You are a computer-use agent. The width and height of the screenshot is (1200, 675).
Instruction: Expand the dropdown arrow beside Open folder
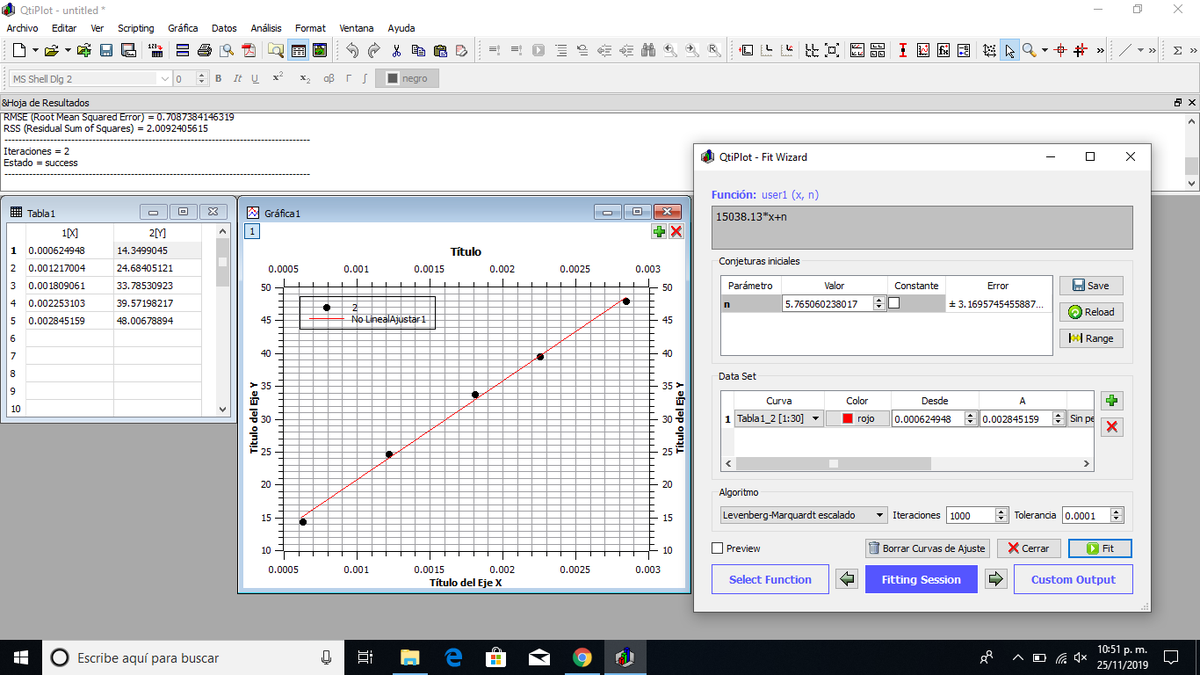point(67,50)
